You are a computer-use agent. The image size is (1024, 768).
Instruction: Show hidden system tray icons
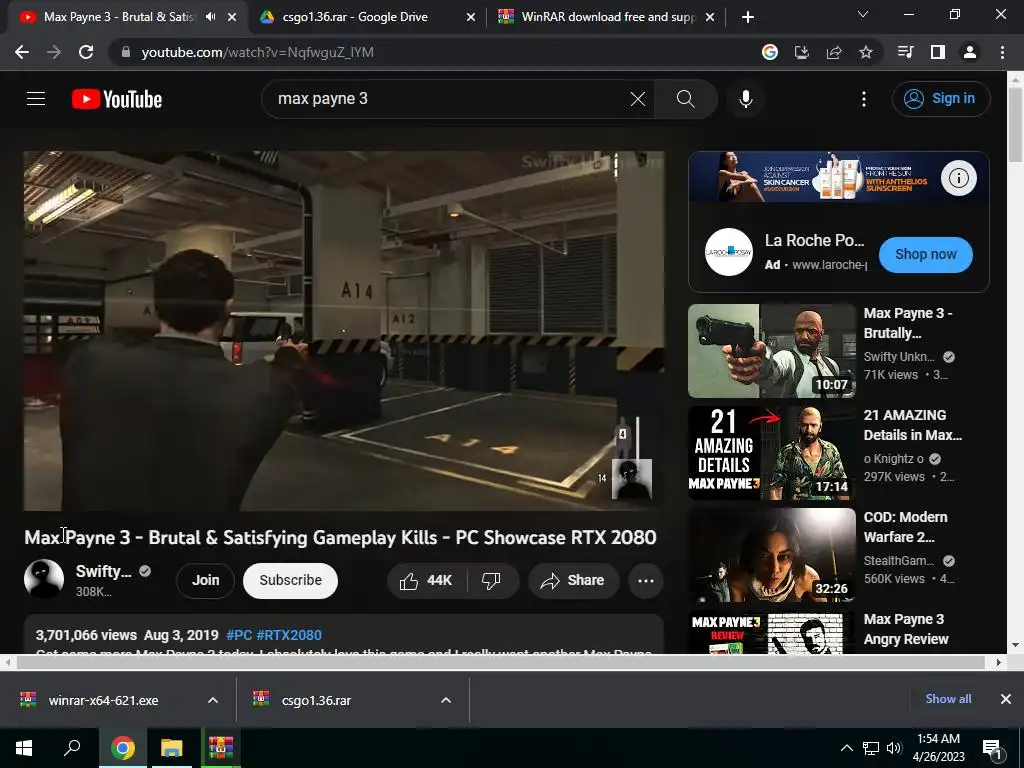point(846,748)
